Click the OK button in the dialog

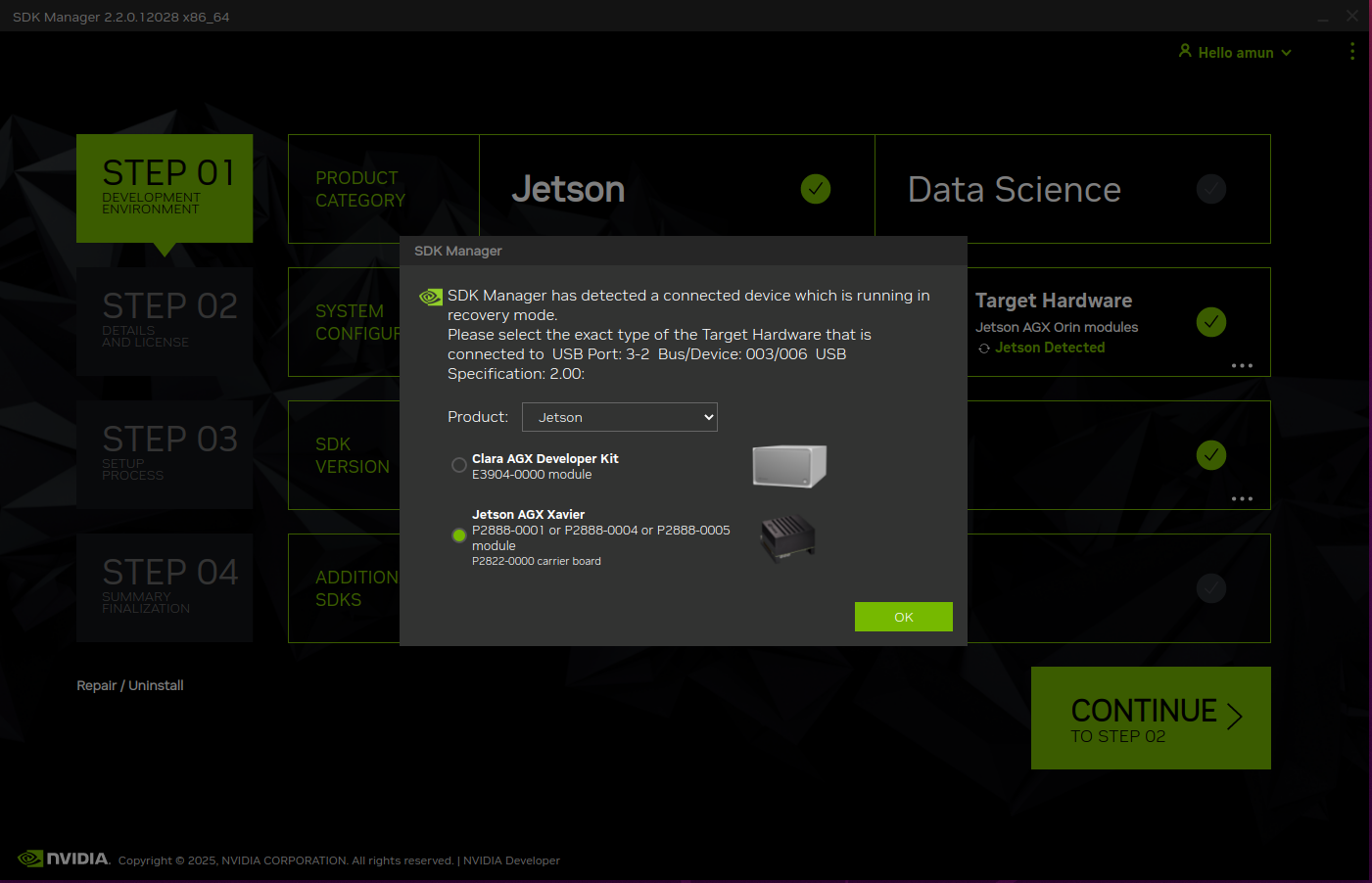coord(903,617)
